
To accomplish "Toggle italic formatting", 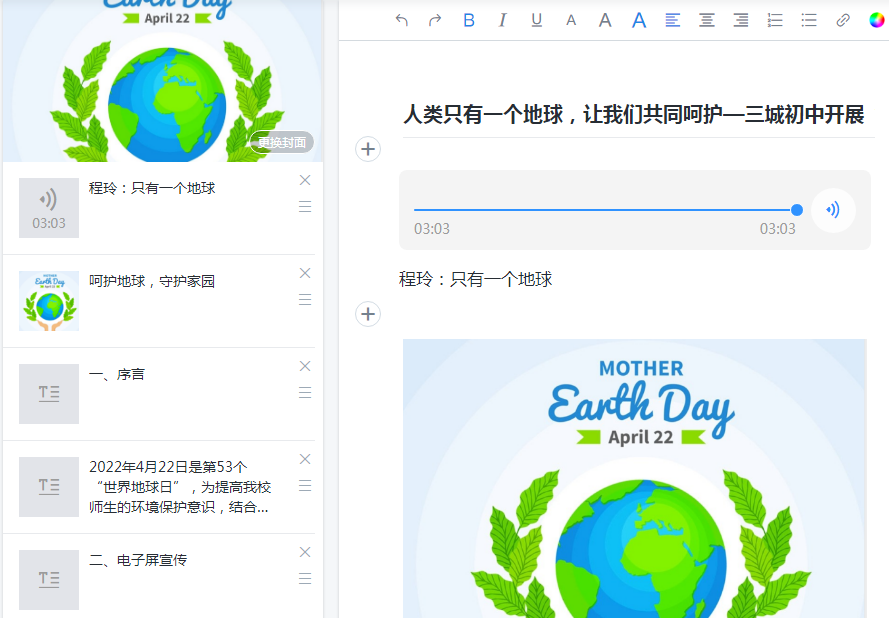I will (x=502, y=20).
